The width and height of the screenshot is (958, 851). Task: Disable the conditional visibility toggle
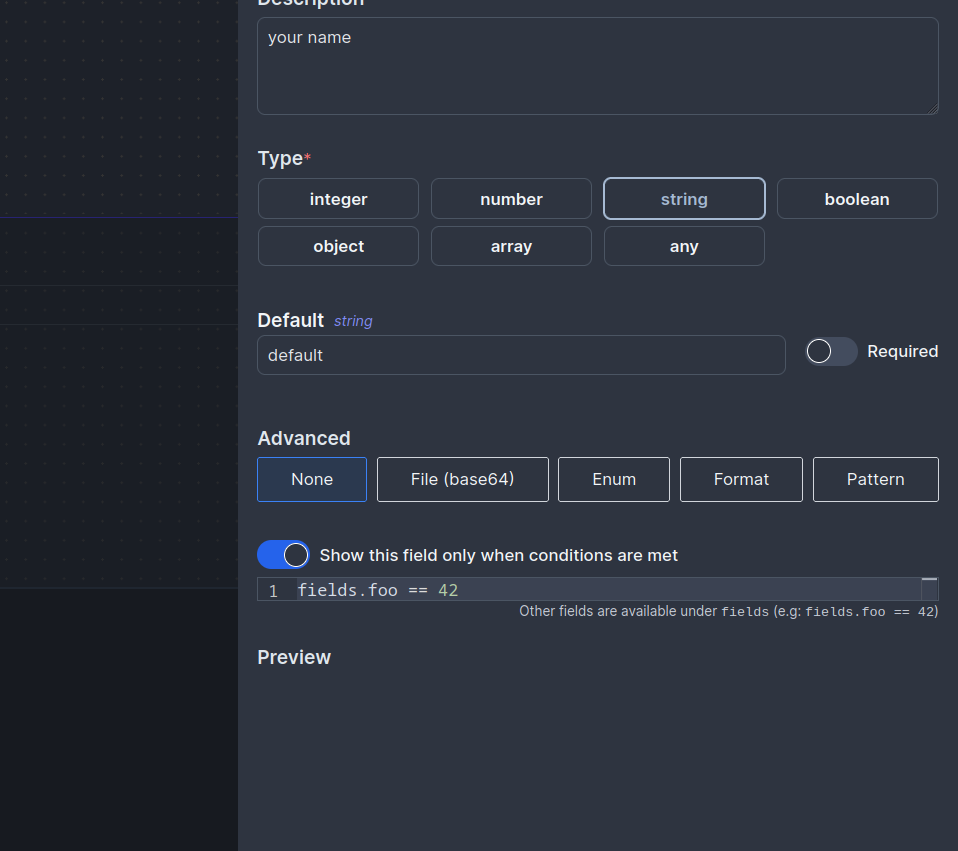283,554
